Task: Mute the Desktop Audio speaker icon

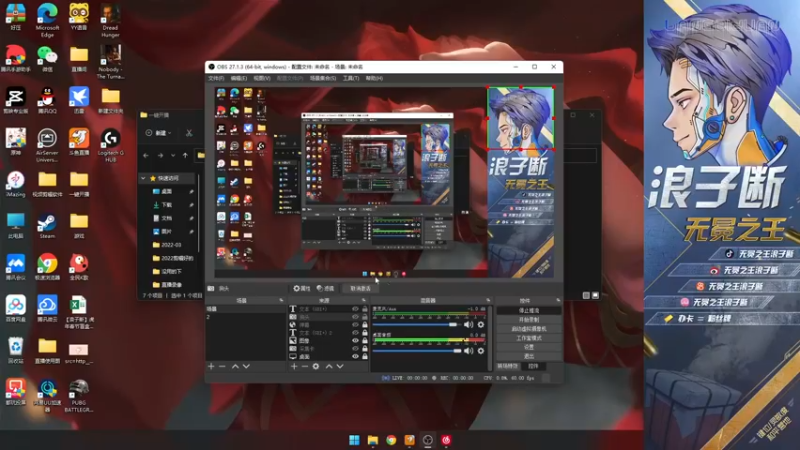Action: pos(468,351)
